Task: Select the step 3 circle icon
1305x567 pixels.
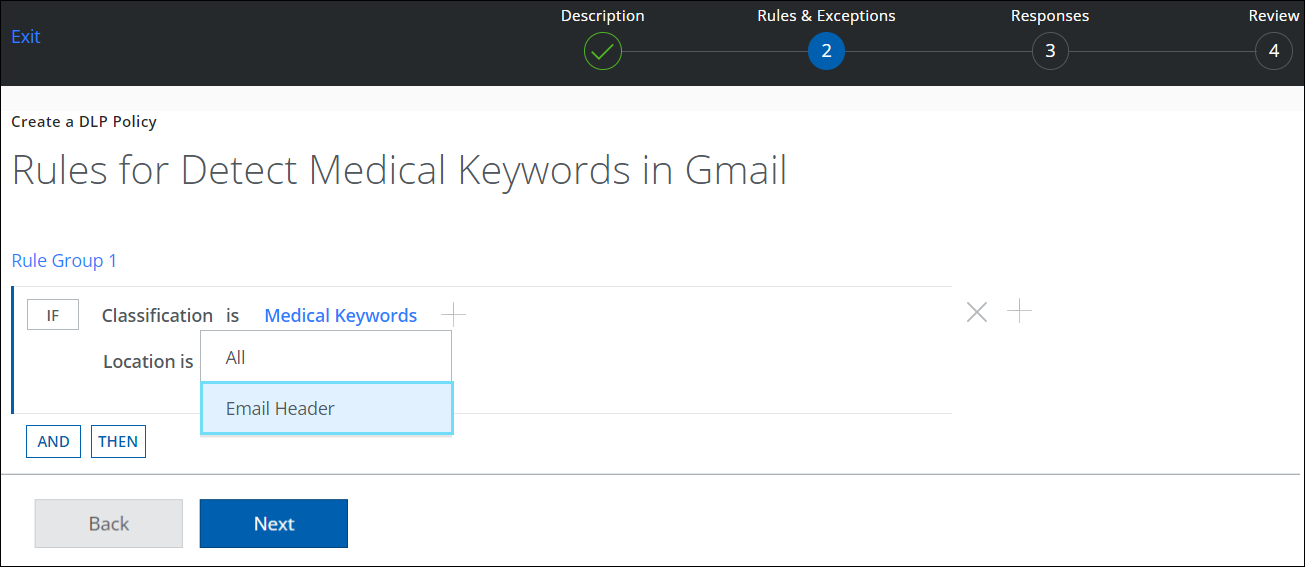Action: 1050,51
